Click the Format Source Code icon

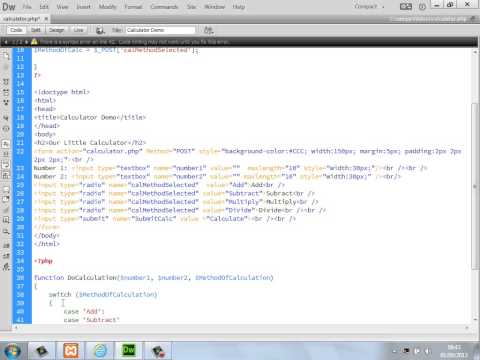coord(6,267)
